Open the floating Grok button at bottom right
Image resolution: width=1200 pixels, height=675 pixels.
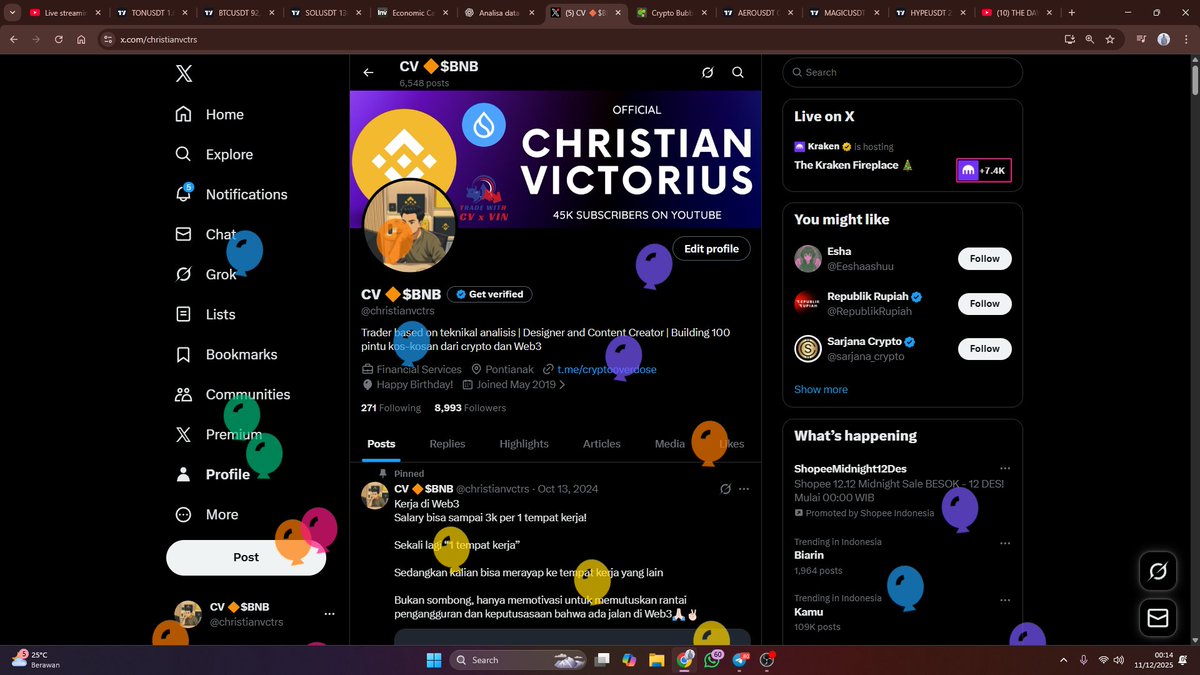tap(1157, 571)
